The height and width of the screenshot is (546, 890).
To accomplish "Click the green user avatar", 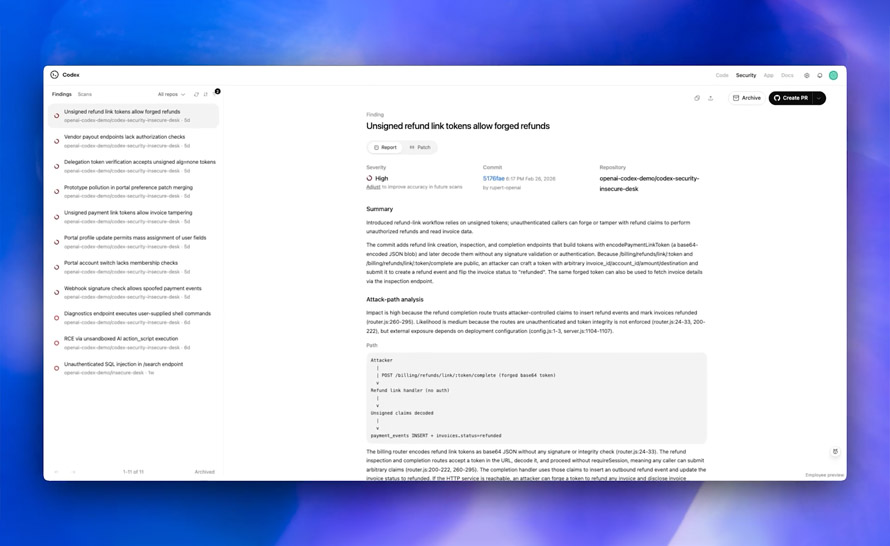I will pos(833,75).
